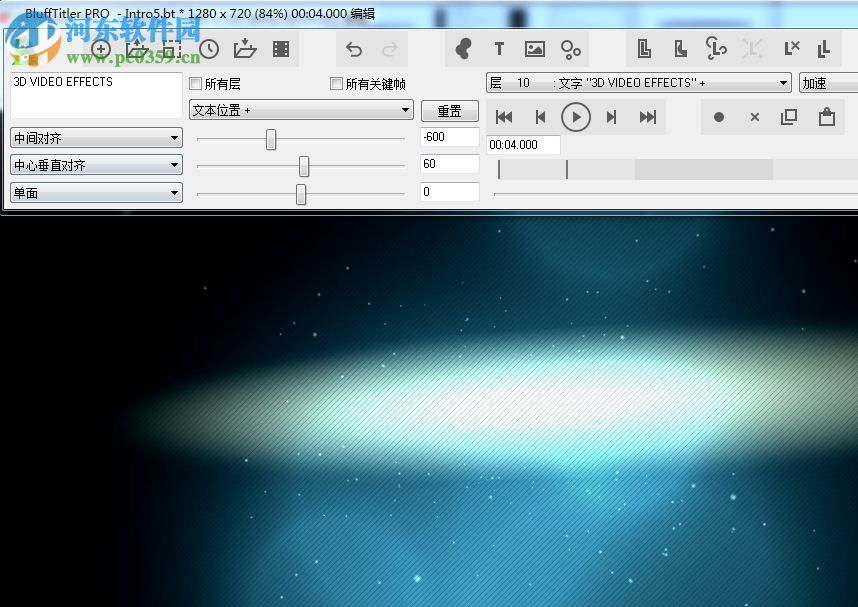Paste keyframe using the clipboard icon
Viewport: 858px width, 607px height.
826,117
